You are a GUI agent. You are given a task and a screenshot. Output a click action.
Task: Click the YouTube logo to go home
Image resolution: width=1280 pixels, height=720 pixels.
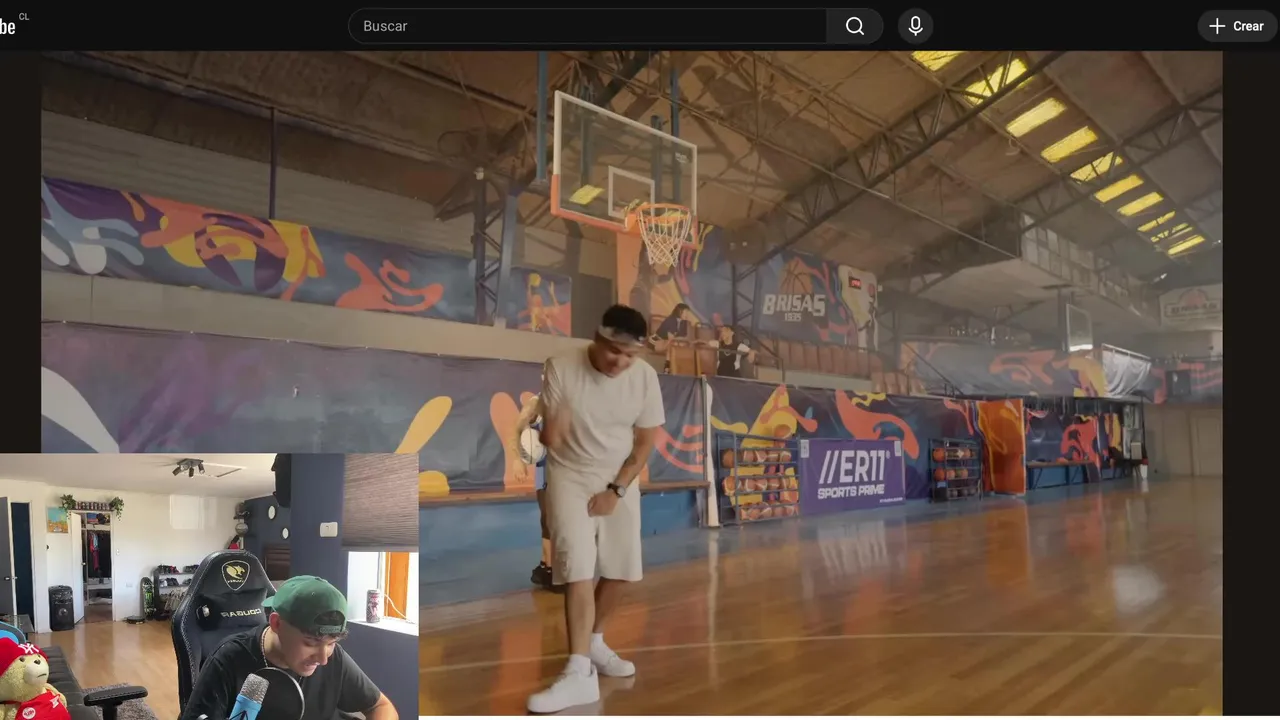pos(13,25)
